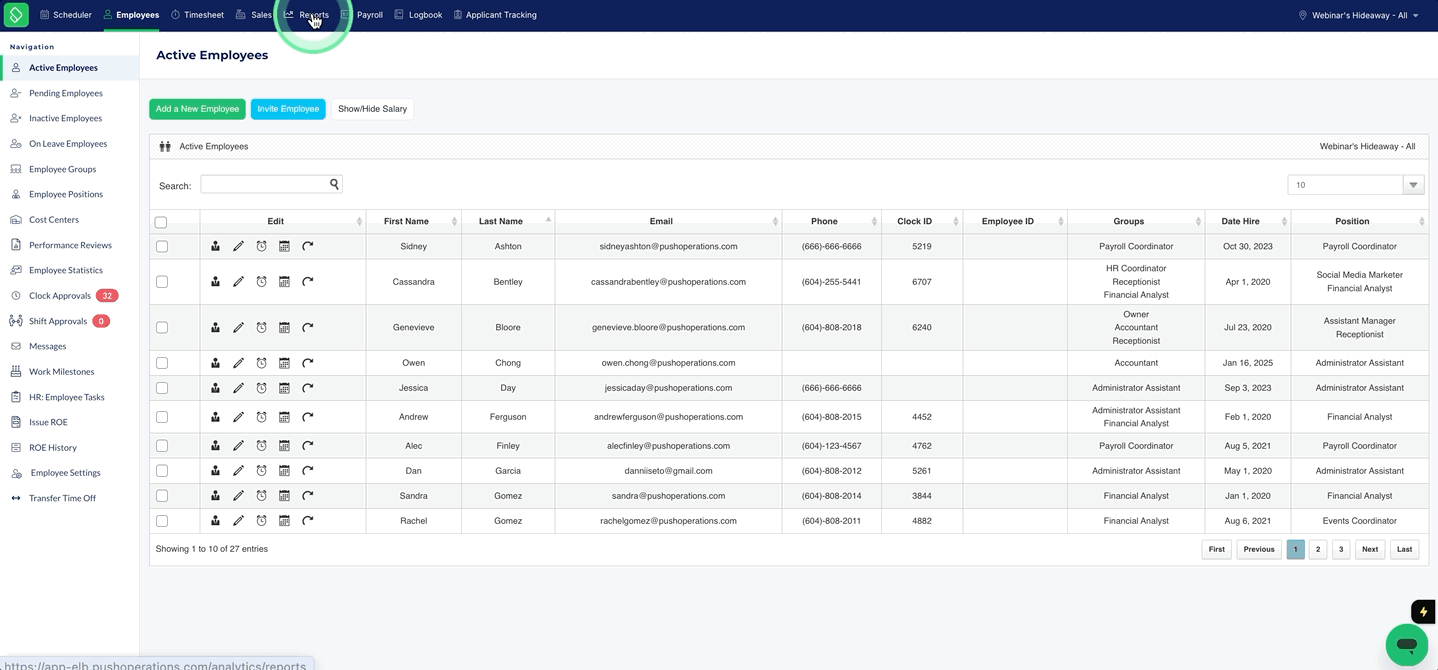Open Issue ROE in the sidebar
This screenshot has width=1438, height=670.
click(48, 422)
